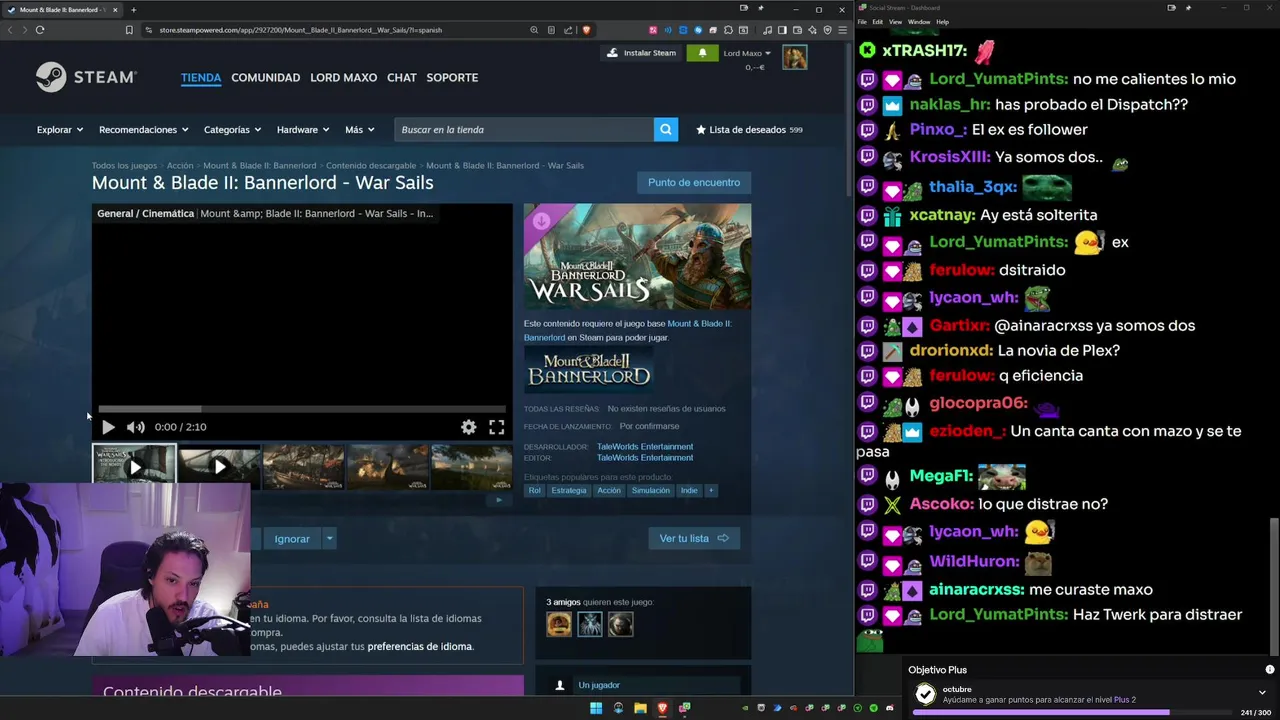
Task: Open LORD MAXO menu
Action: (343, 78)
